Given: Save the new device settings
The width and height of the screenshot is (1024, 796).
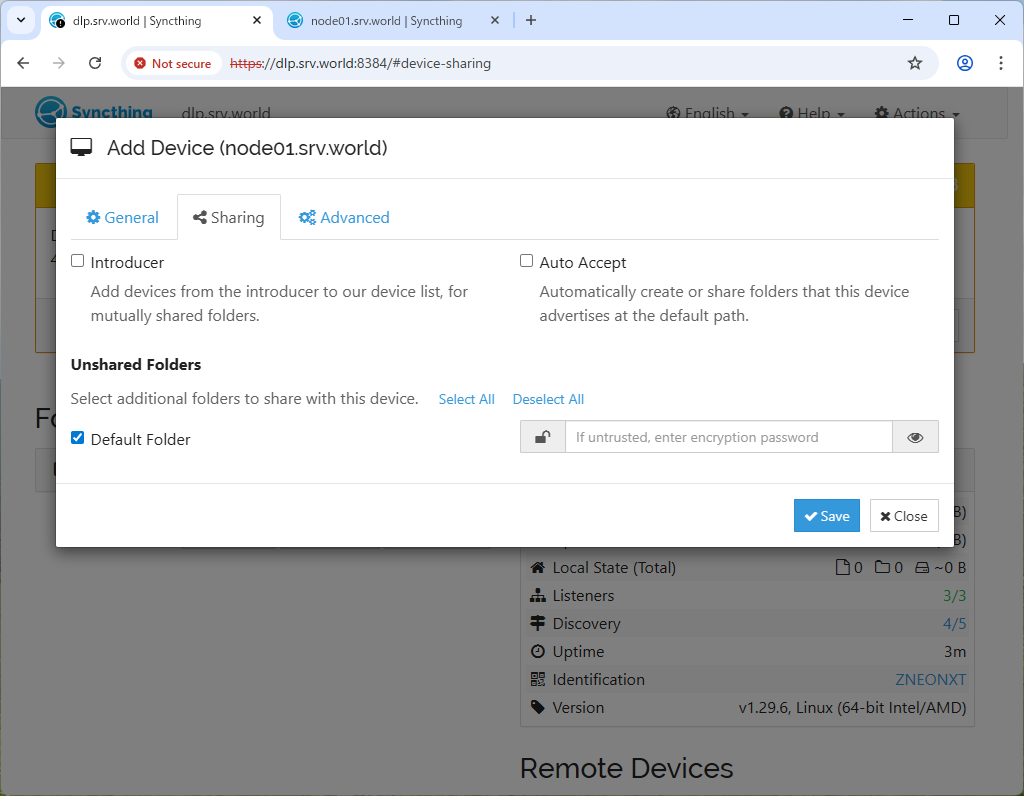Looking at the screenshot, I should (x=826, y=516).
